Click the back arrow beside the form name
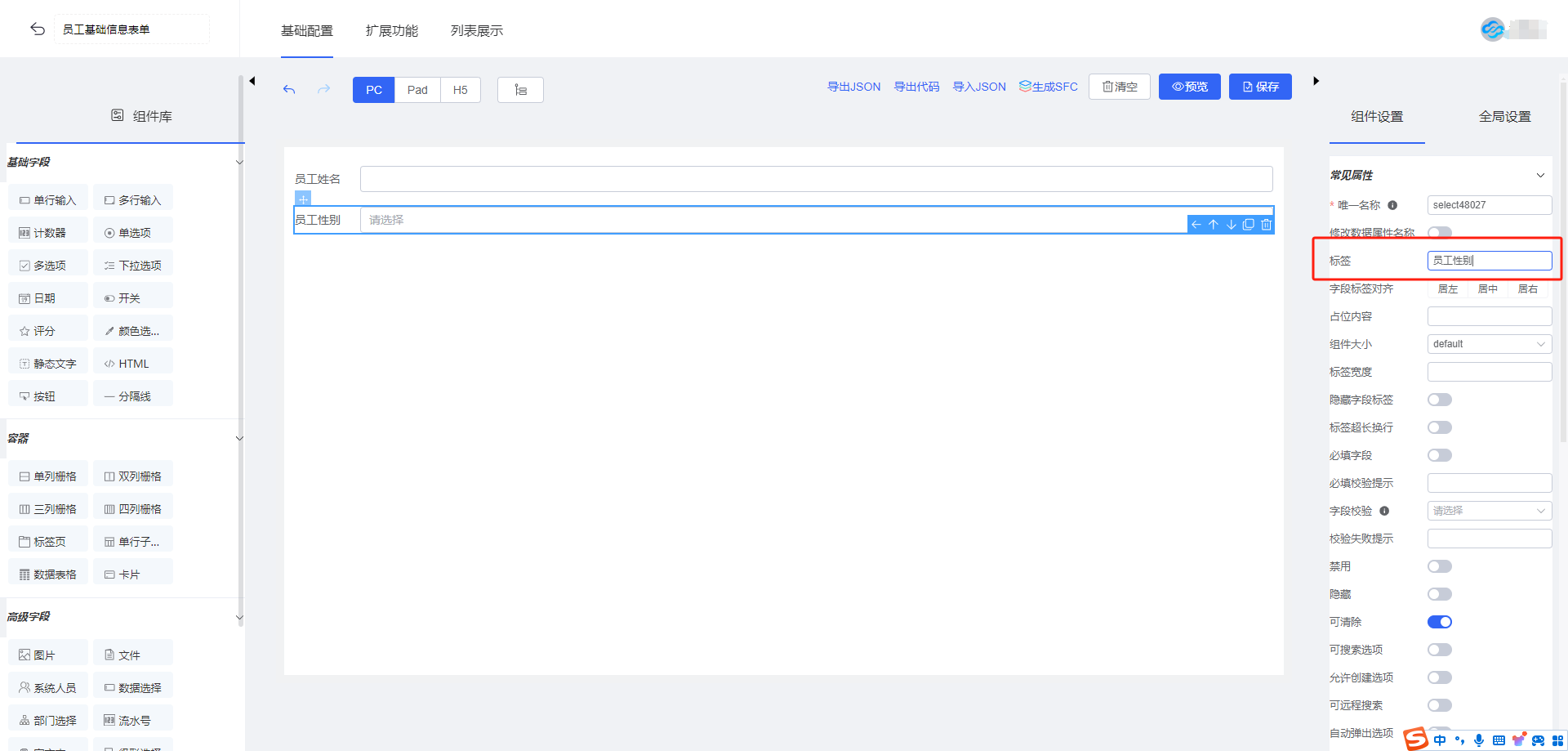The width and height of the screenshot is (1568, 751). point(38,29)
